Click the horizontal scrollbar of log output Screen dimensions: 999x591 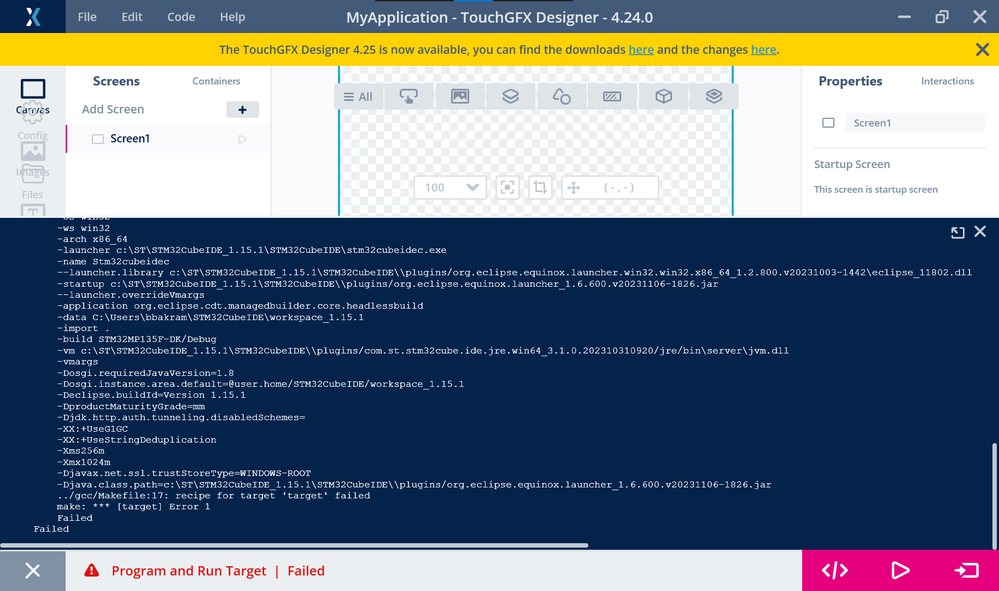click(294, 545)
